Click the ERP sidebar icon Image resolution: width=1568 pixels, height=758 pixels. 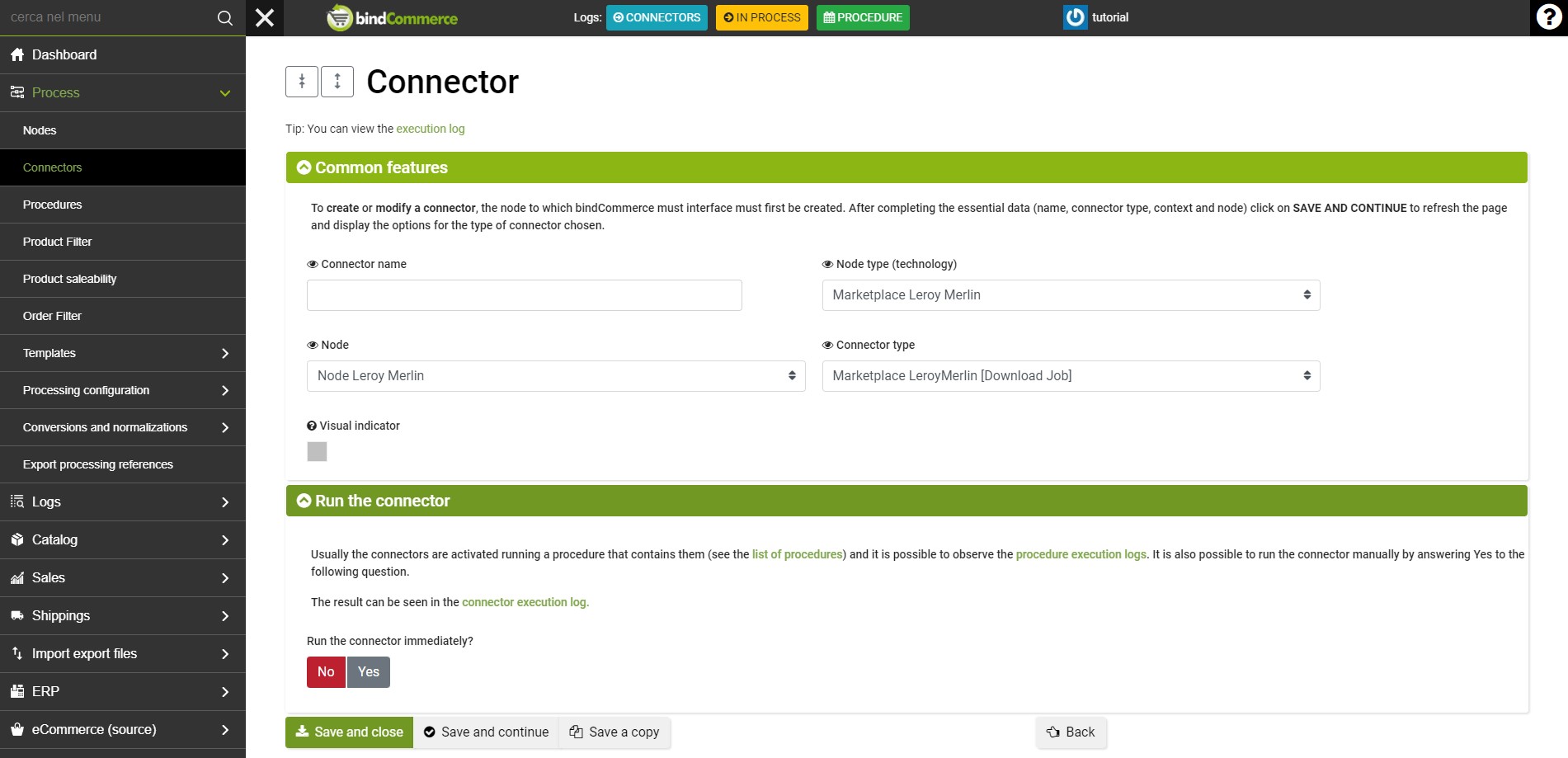click(x=17, y=691)
